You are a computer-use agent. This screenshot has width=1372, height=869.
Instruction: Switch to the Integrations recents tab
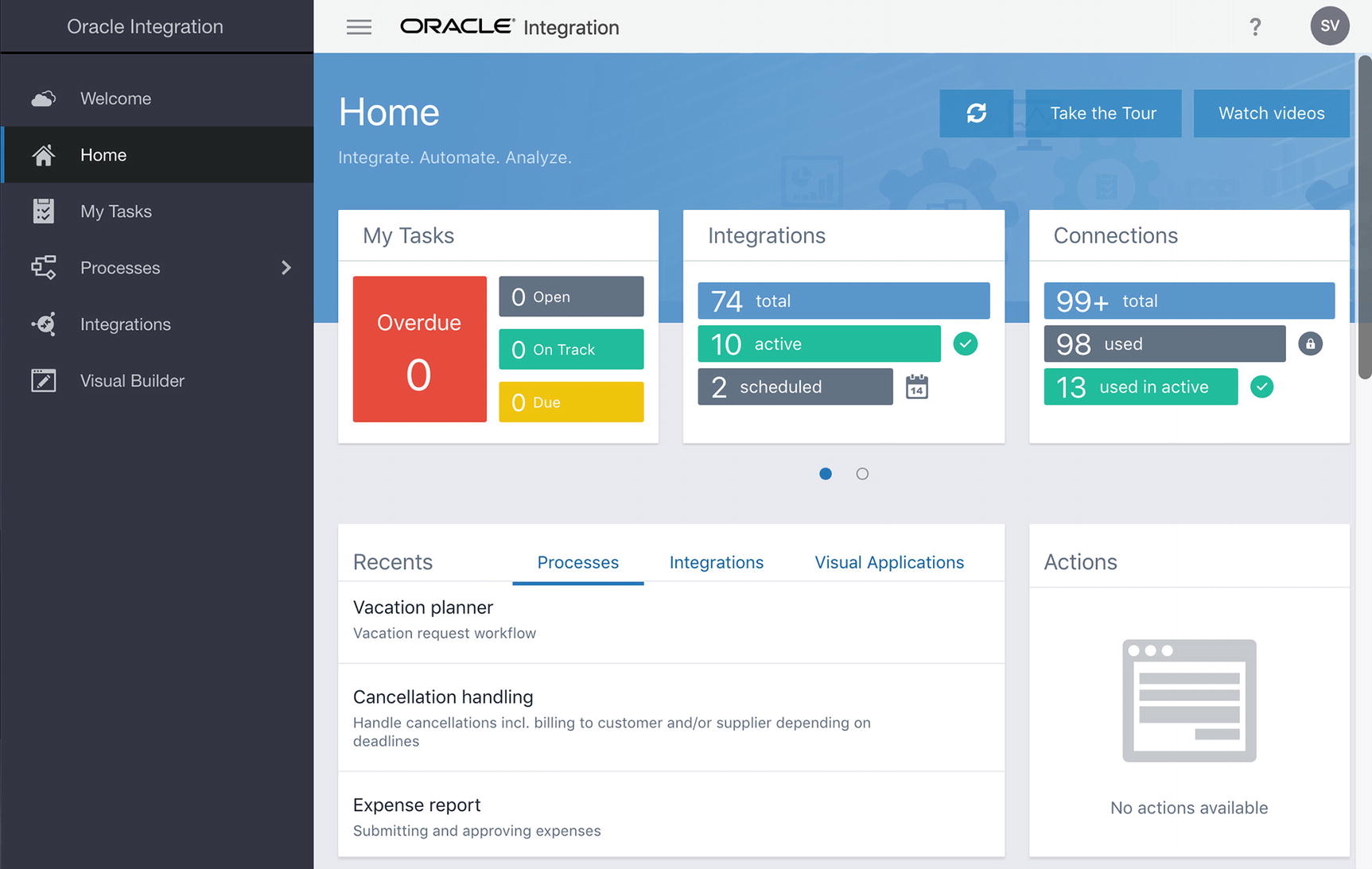pos(717,563)
